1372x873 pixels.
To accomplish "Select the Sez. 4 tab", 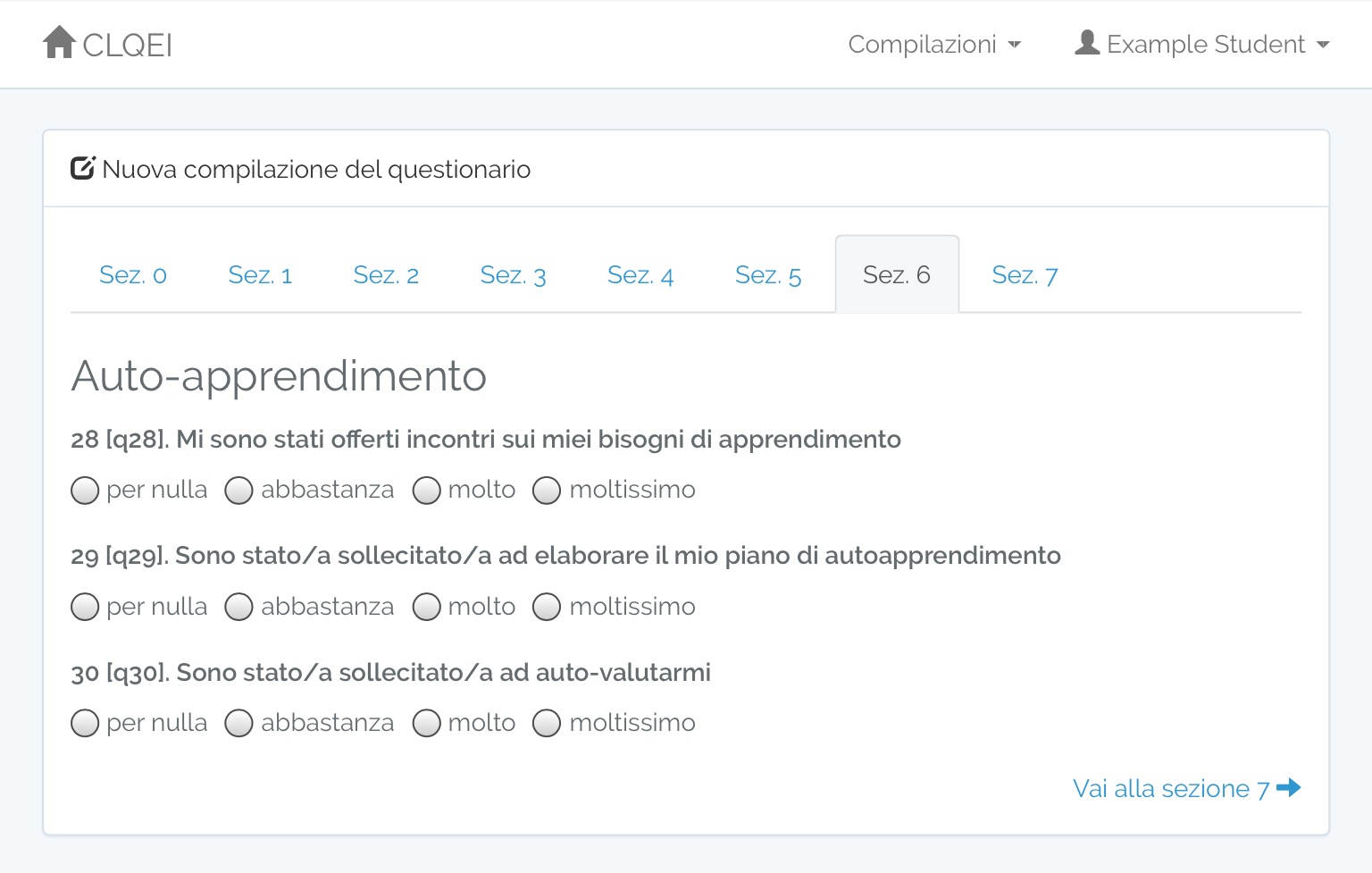I will 640,274.
